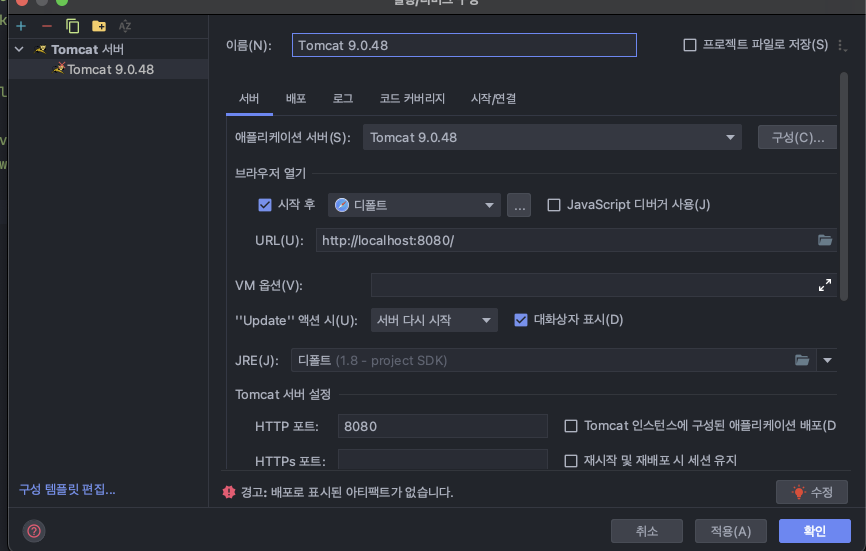Uncheck the 시작 후 checkbox
Screen dimensions: 866x551
[x=265, y=205]
